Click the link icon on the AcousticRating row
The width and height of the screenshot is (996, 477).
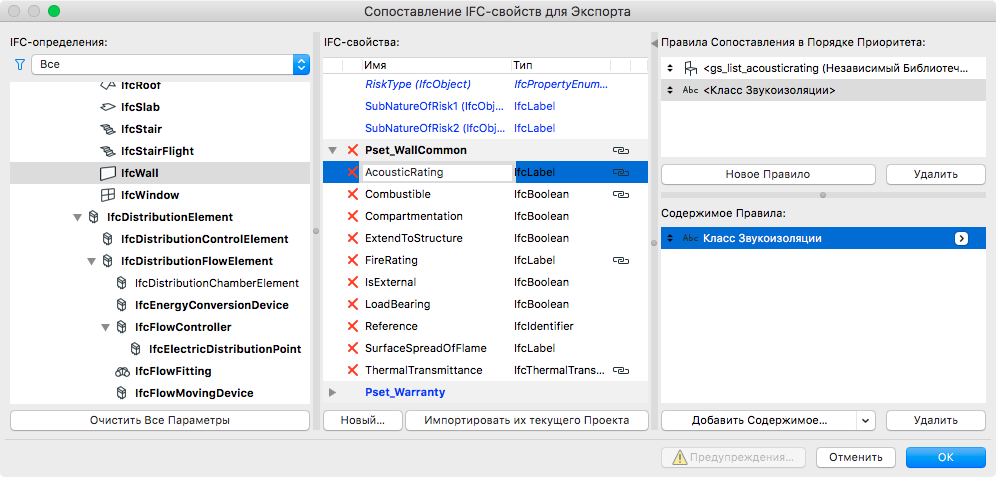coord(620,172)
